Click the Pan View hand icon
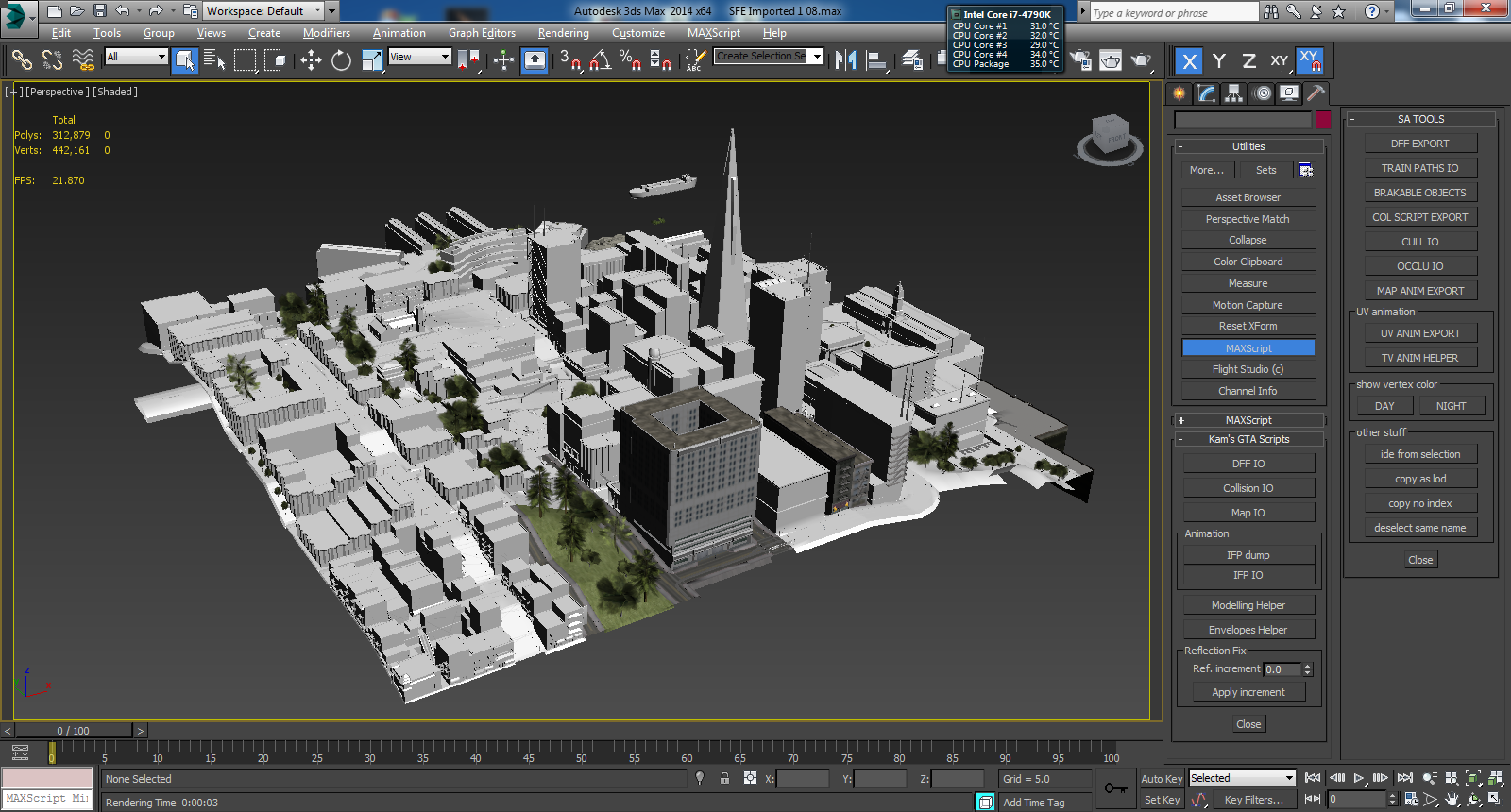The width and height of the screenshot is (1511, 812). 1452,799
